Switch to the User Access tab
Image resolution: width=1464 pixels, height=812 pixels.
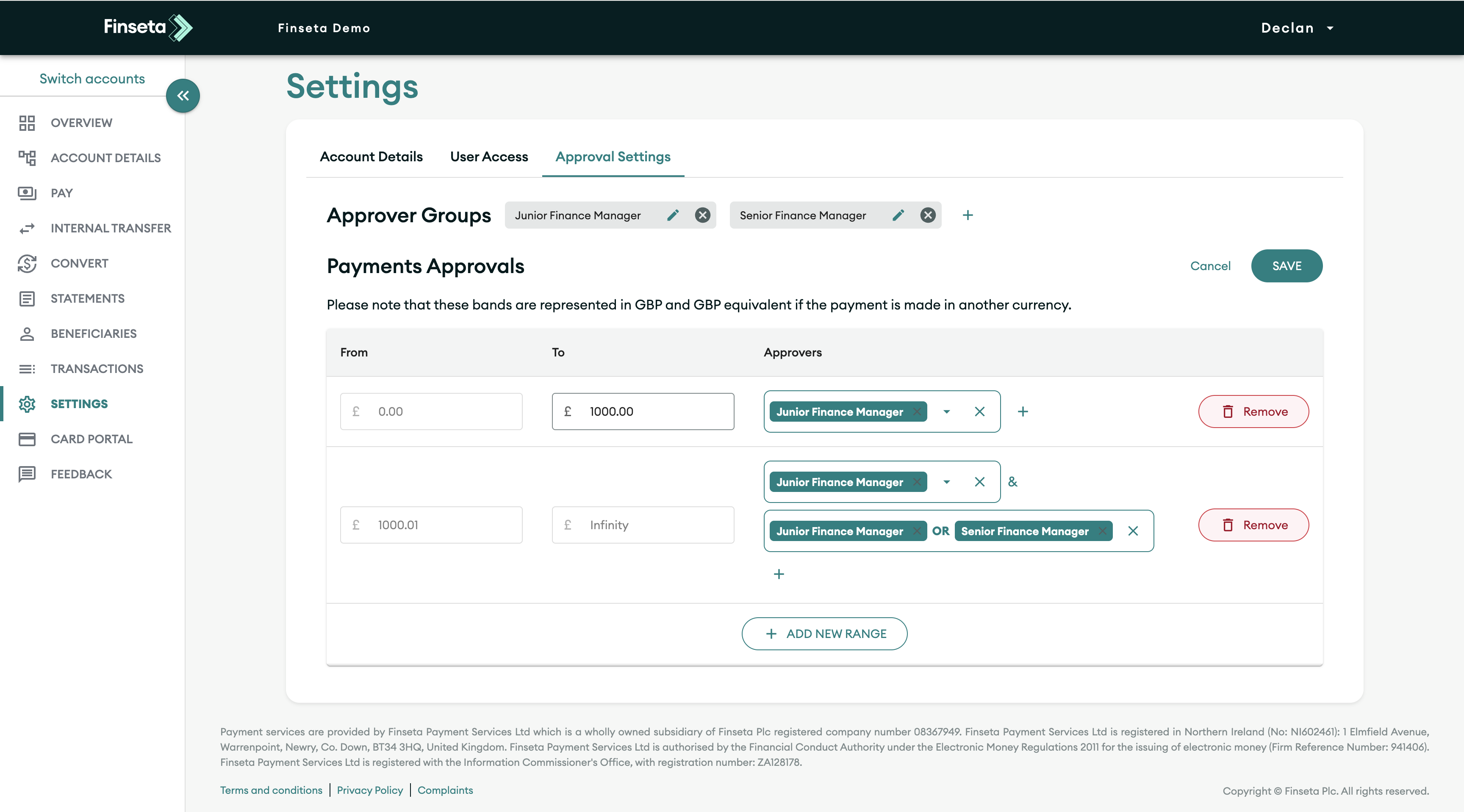coord(489,157)
